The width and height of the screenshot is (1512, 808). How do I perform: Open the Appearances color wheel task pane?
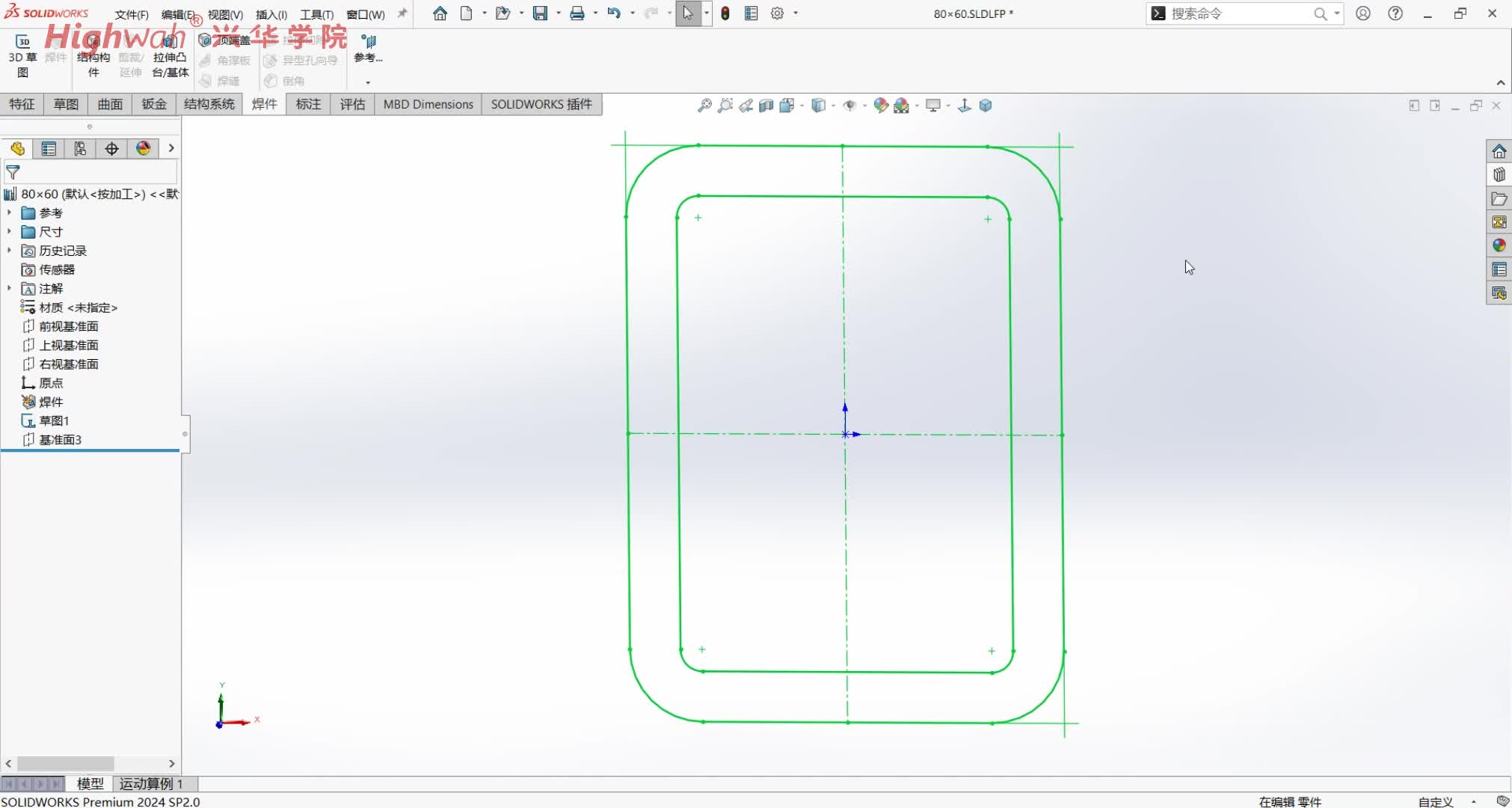[1499, 245]
